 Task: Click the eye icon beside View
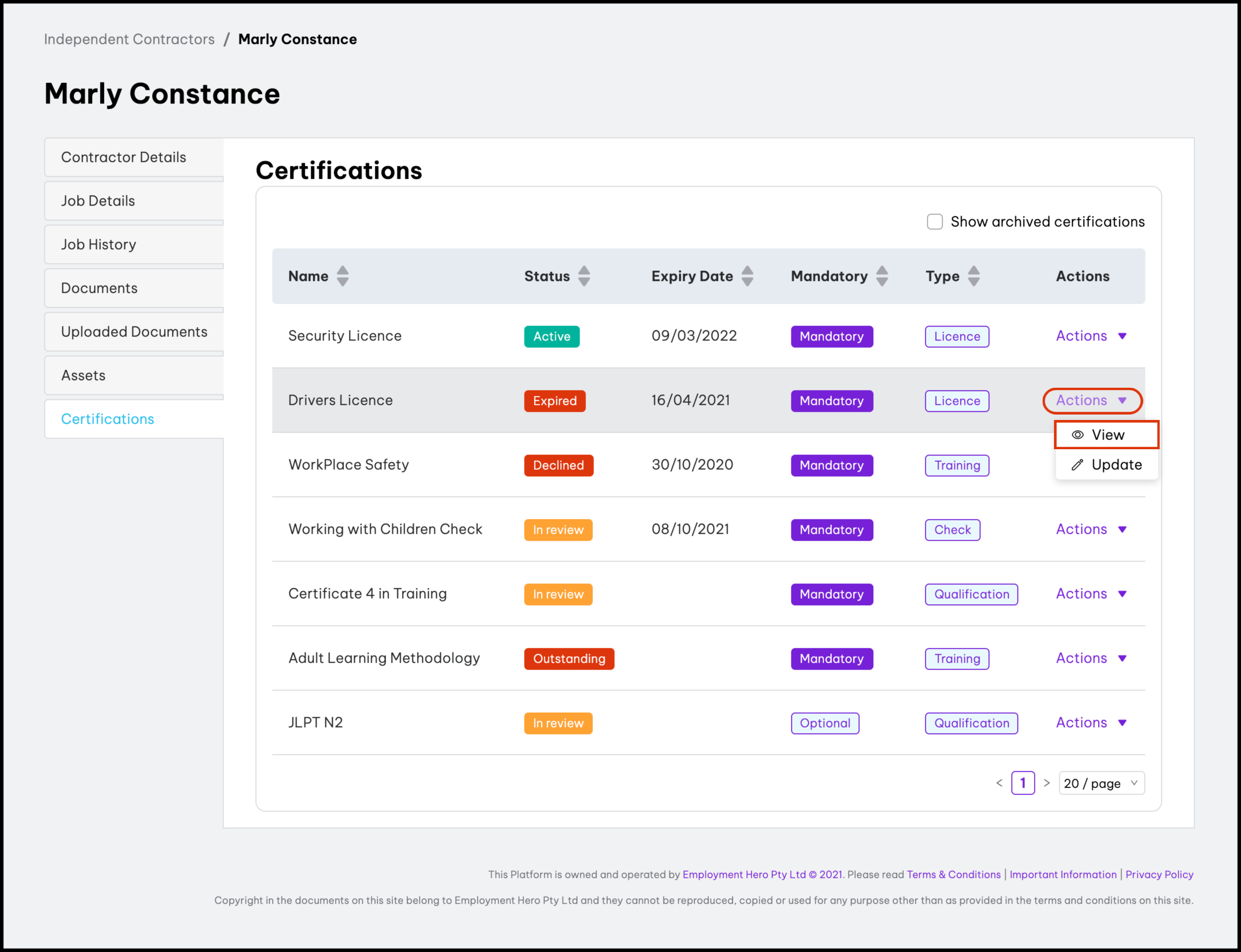click(1077, 435)
